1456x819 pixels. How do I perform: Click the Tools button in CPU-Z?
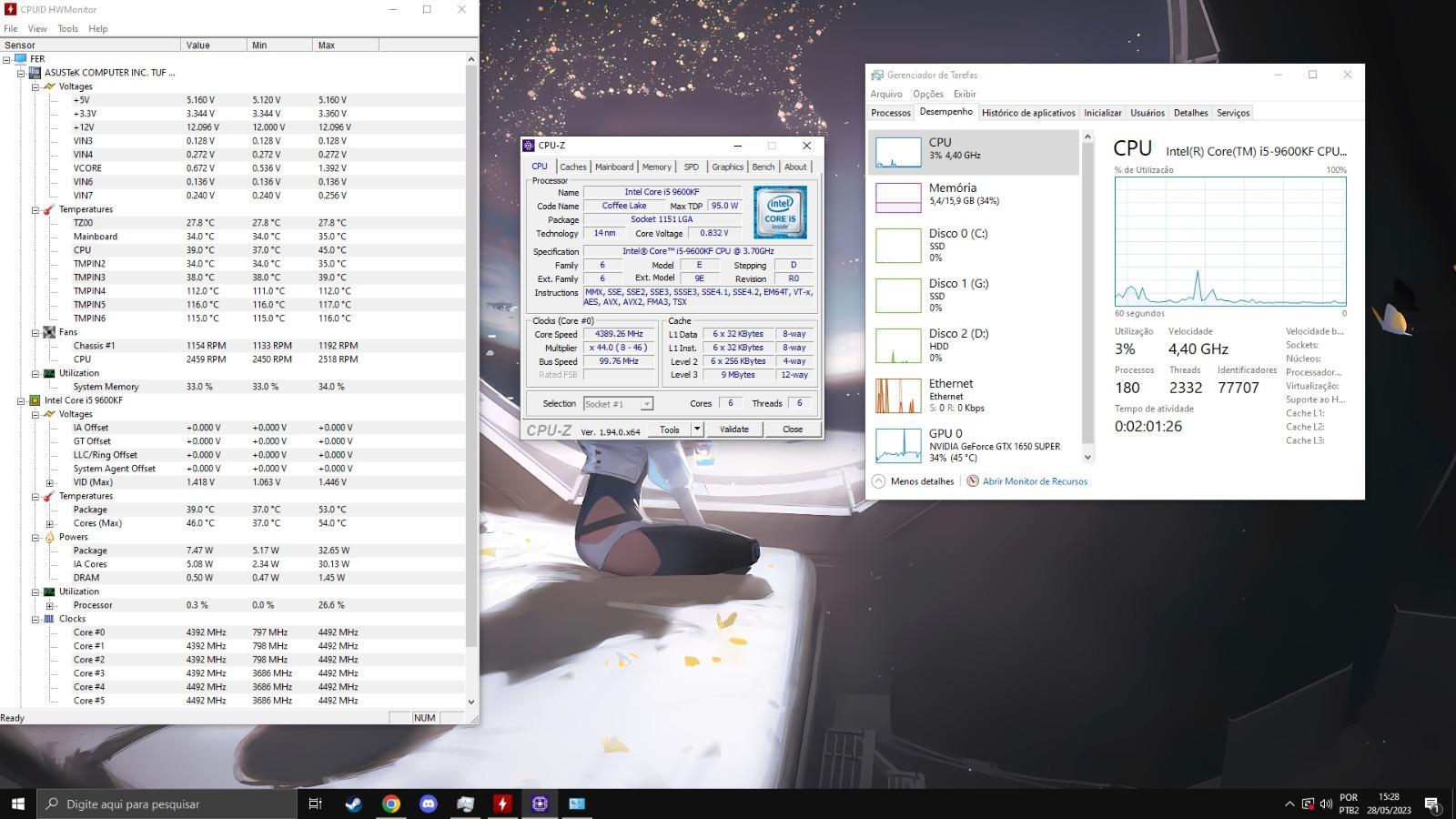click(669, 430)
